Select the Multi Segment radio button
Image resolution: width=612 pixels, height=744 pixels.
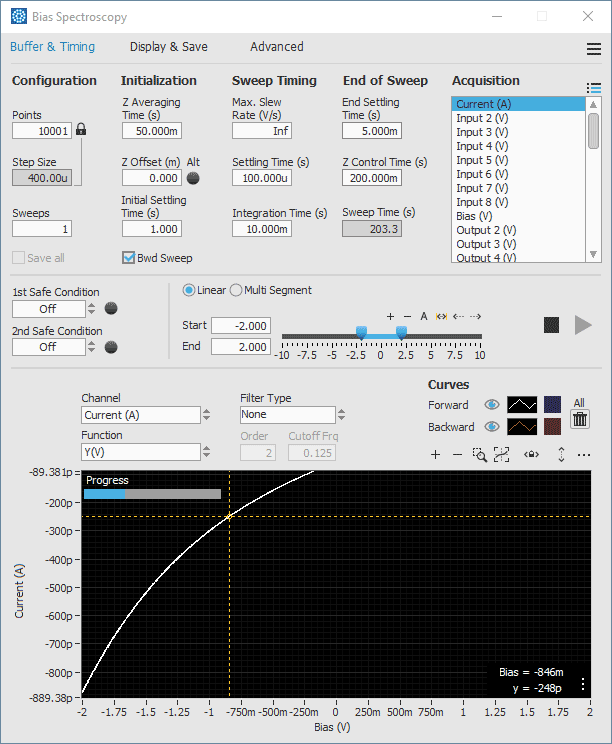coord(236,290)
